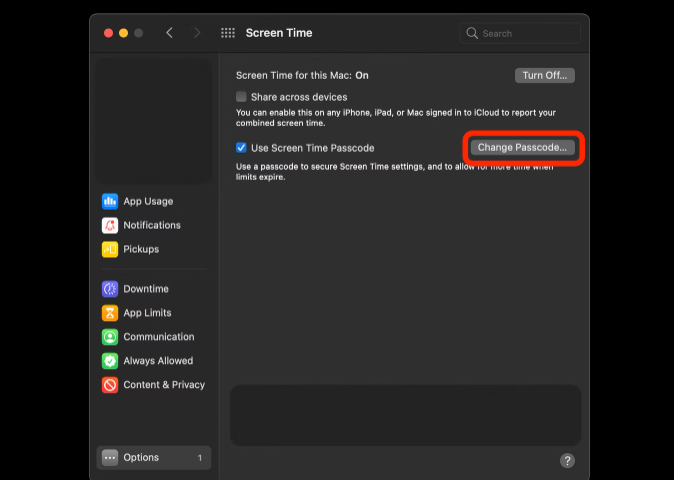Show all preferences grid icon
Viewport: 674px width, 480px height.
[228, 33]
